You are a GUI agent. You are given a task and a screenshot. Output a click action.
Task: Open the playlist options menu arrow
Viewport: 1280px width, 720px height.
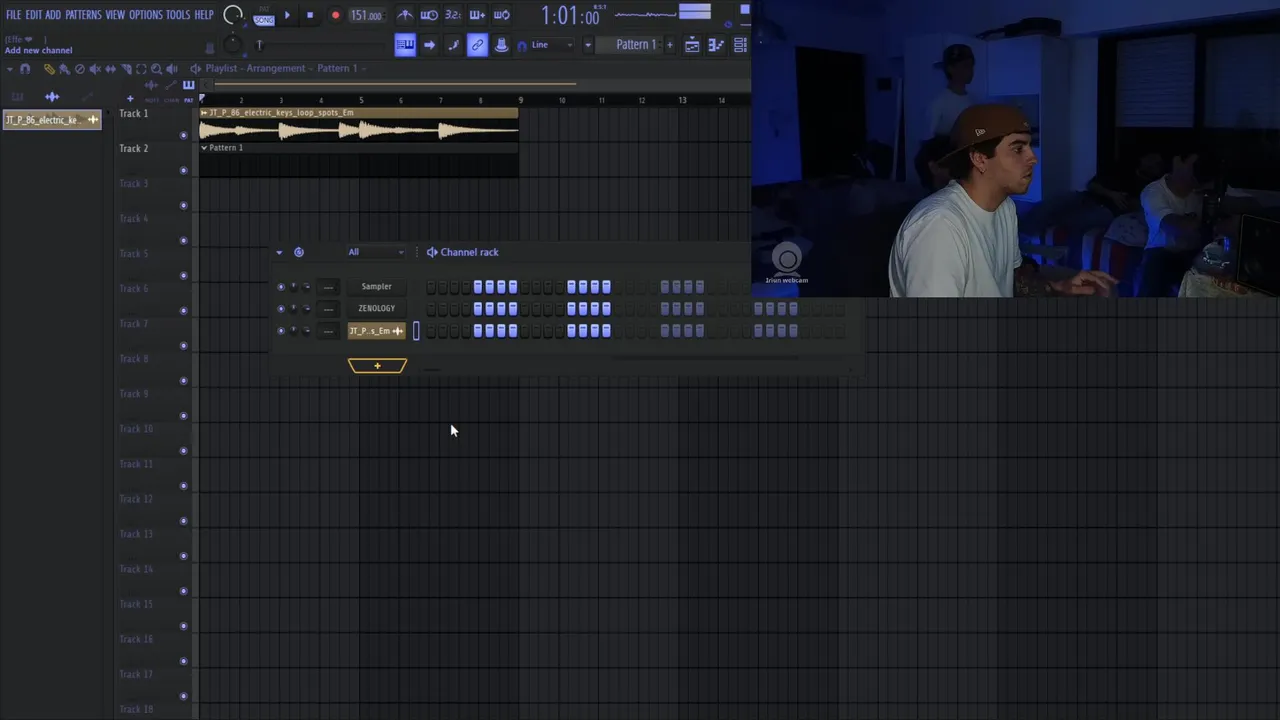10,69
